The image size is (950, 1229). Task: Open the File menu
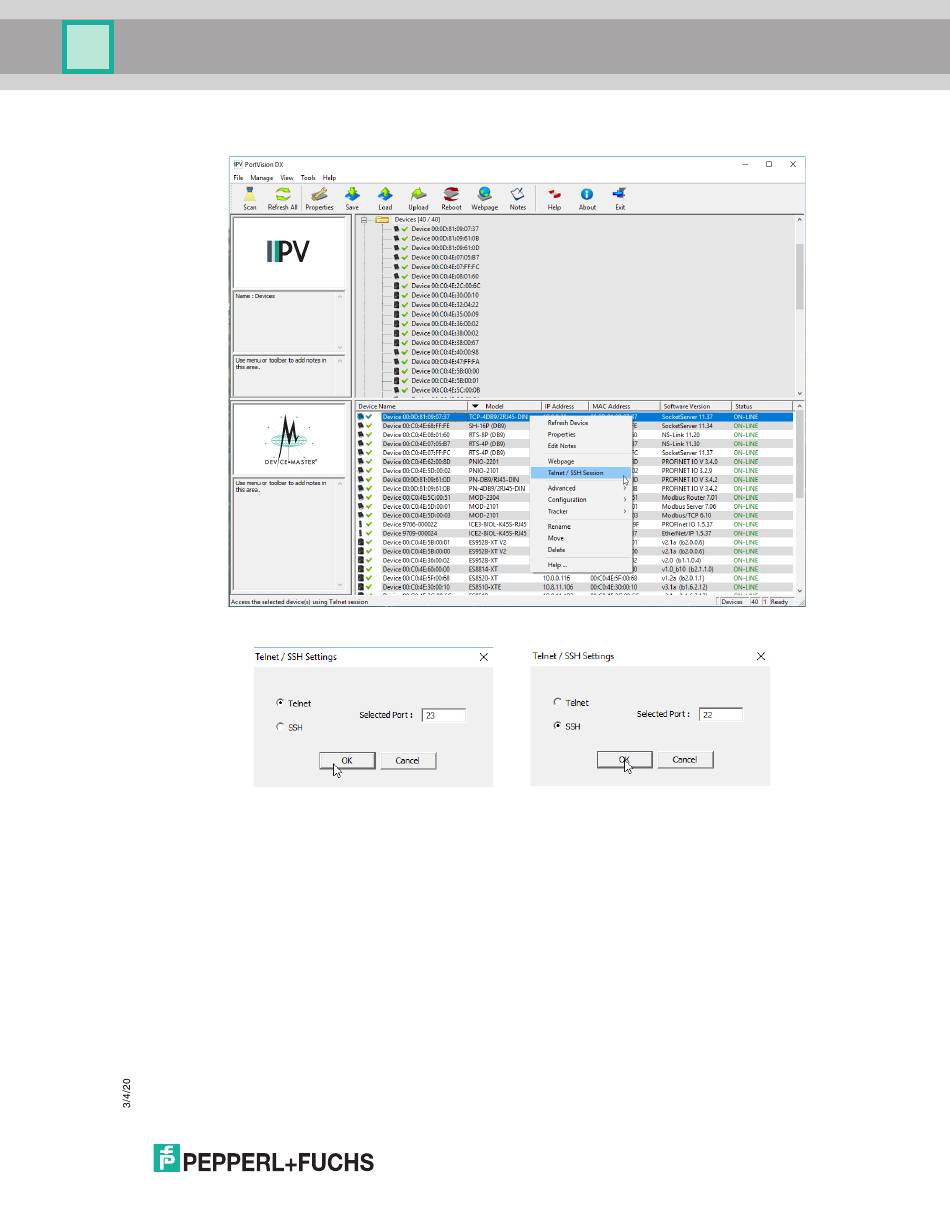[238, 177]
